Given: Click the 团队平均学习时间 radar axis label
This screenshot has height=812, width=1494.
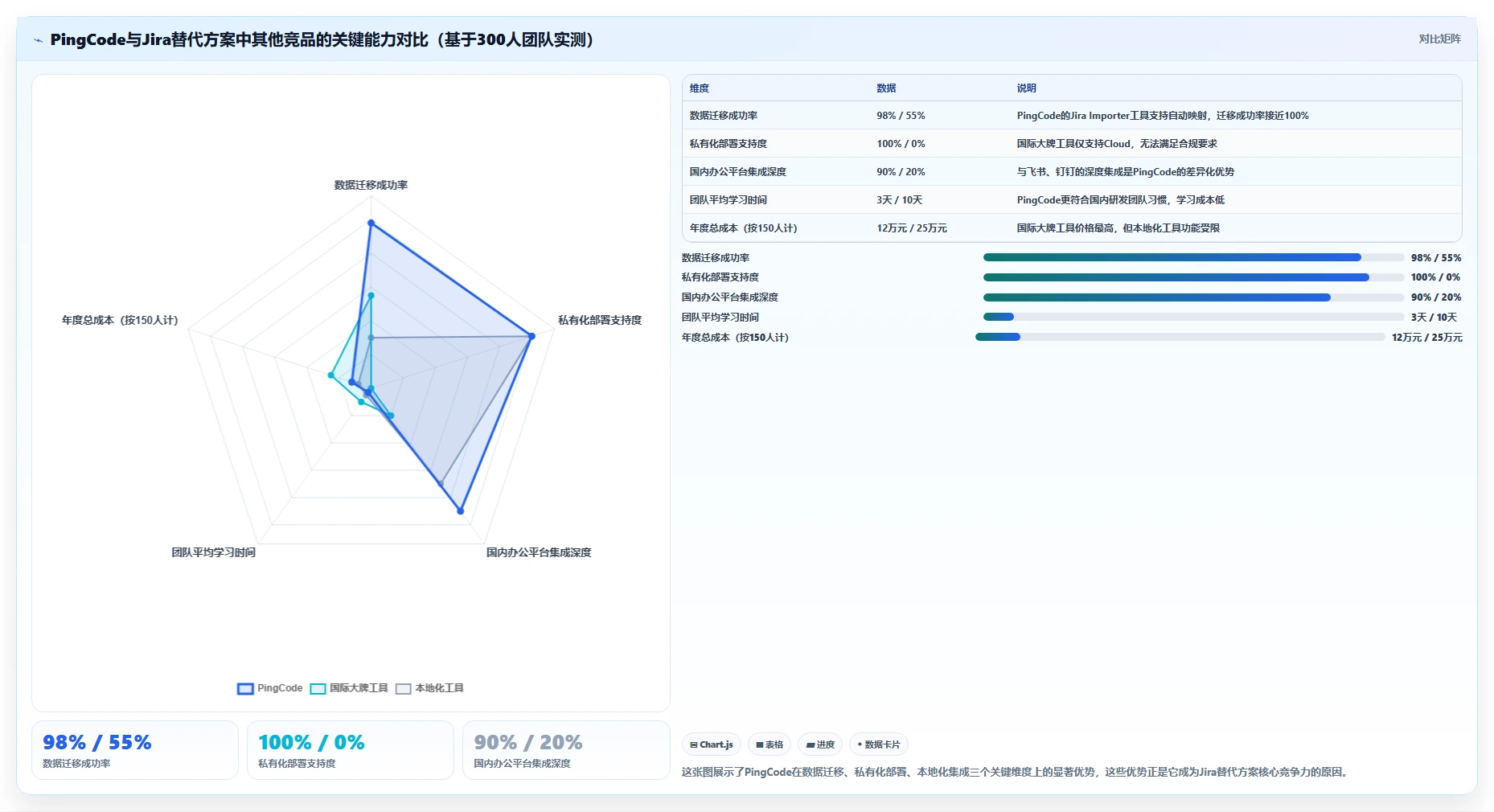Looking at the screenshot, I should tap(213, 552).
